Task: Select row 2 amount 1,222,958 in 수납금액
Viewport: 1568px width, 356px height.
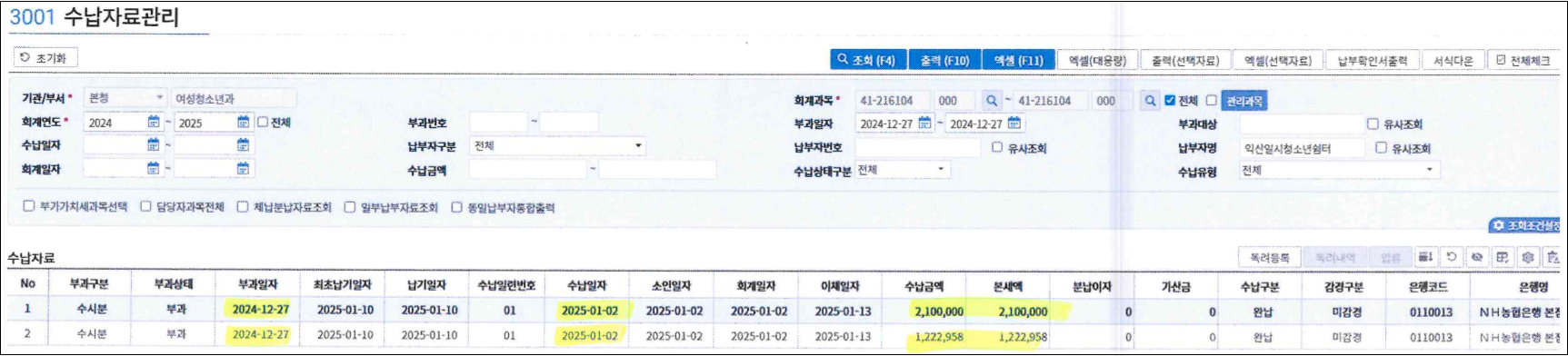Action: coord(924,336)
